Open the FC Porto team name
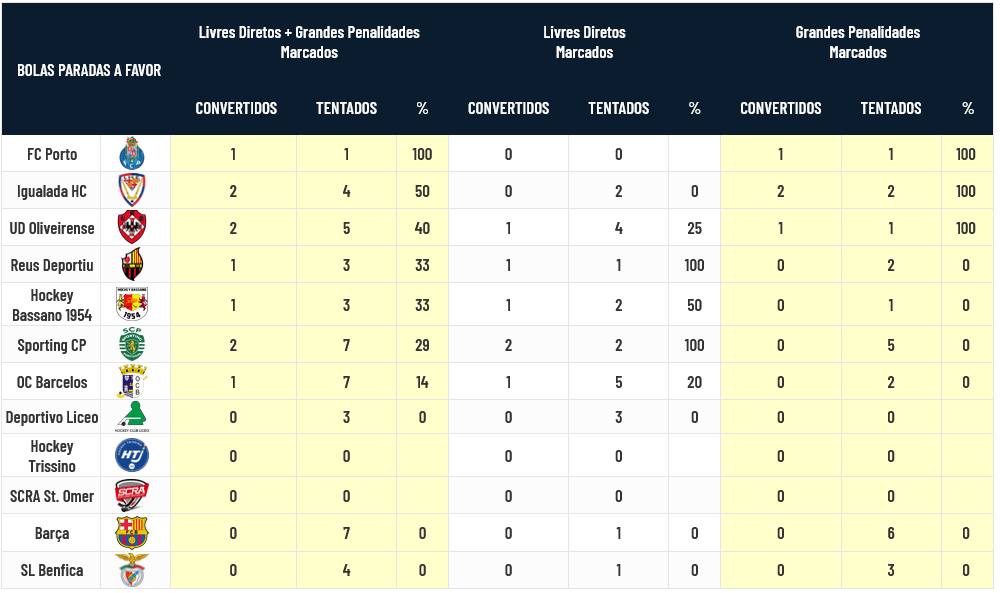The image size is (1000, 593). click(x=52, y=154)
